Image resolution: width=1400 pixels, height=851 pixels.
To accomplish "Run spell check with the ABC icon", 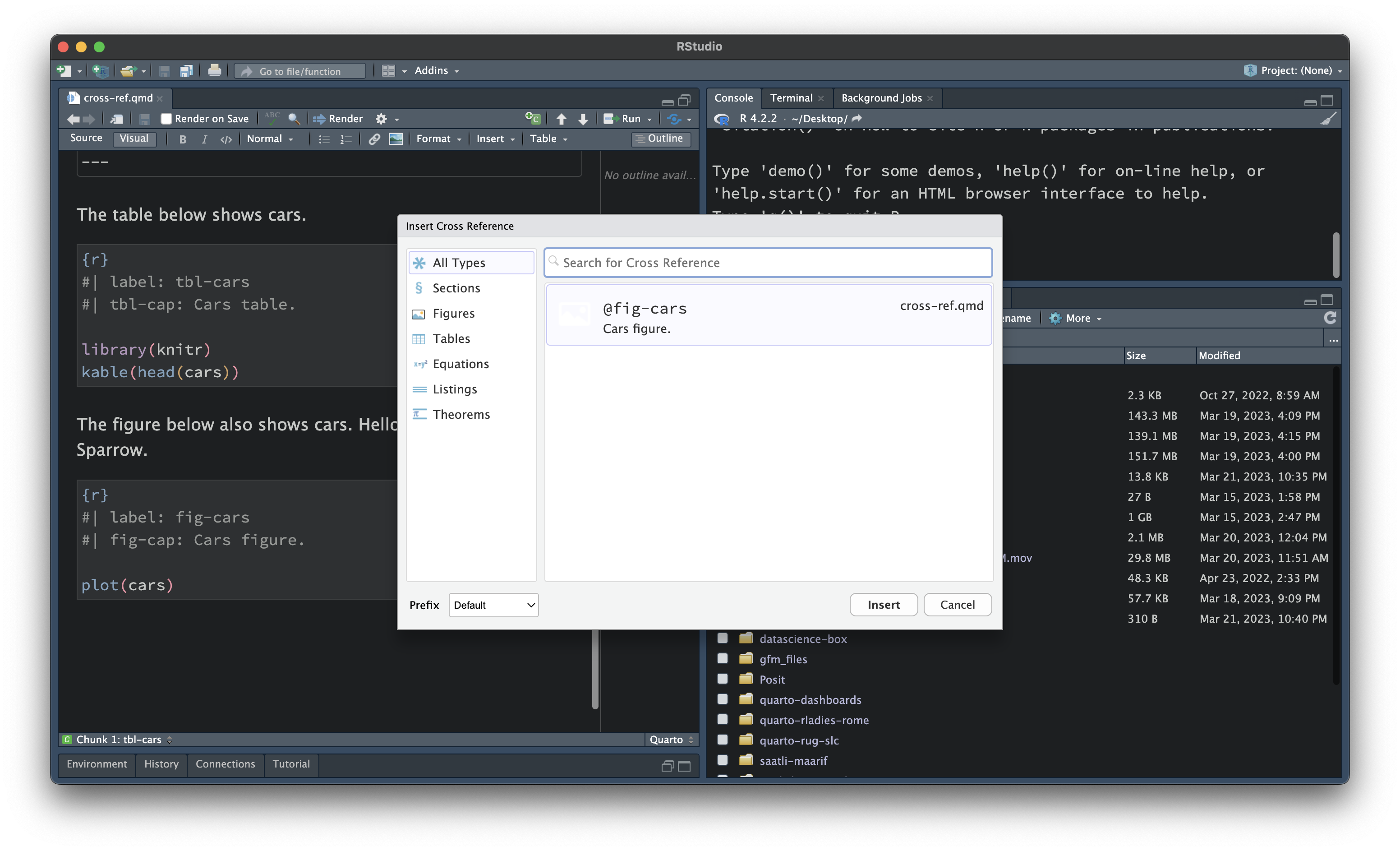I will pyautogui.click(x=272, y=118).
